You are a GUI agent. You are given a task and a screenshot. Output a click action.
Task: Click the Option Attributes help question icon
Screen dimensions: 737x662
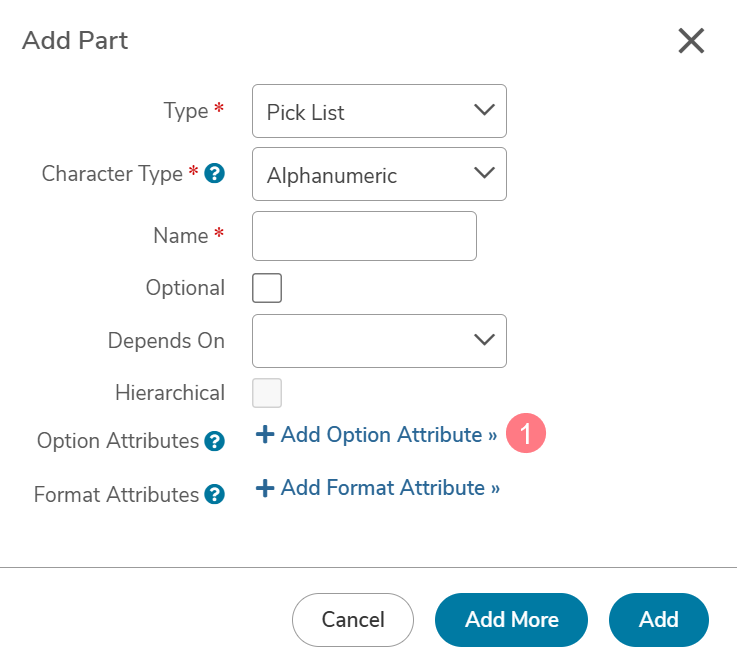[x=214, y=441]
